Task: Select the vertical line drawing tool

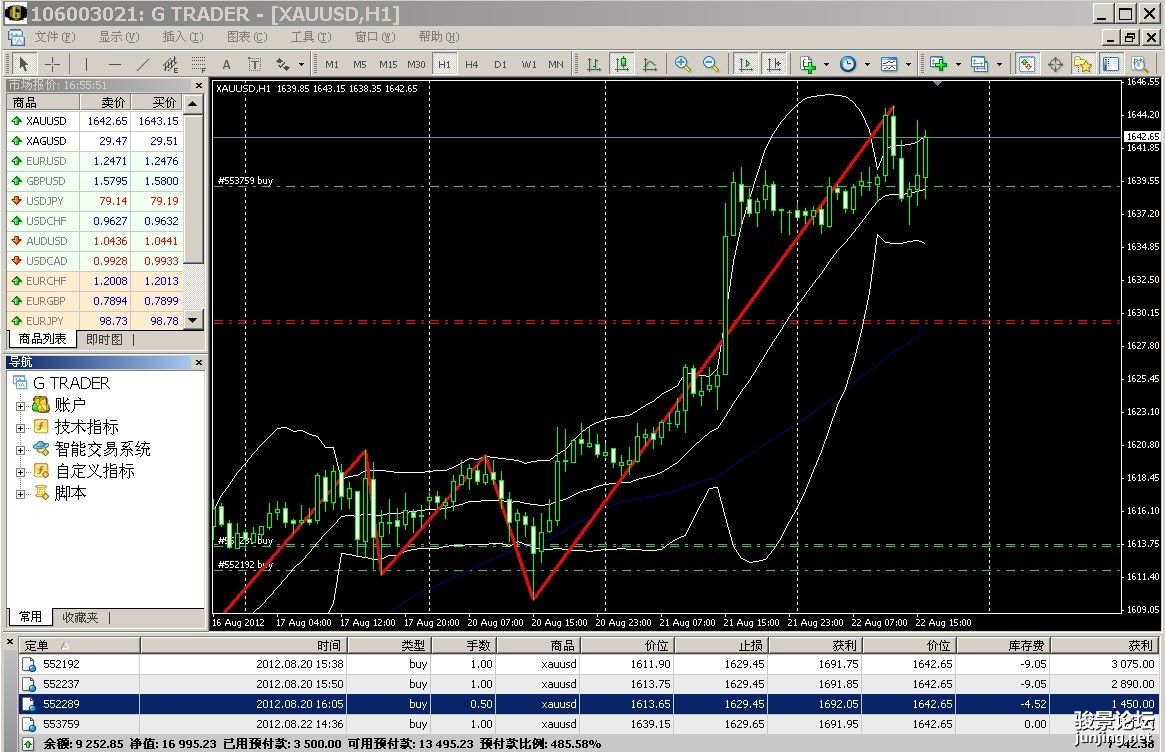Action: (85, 64)
